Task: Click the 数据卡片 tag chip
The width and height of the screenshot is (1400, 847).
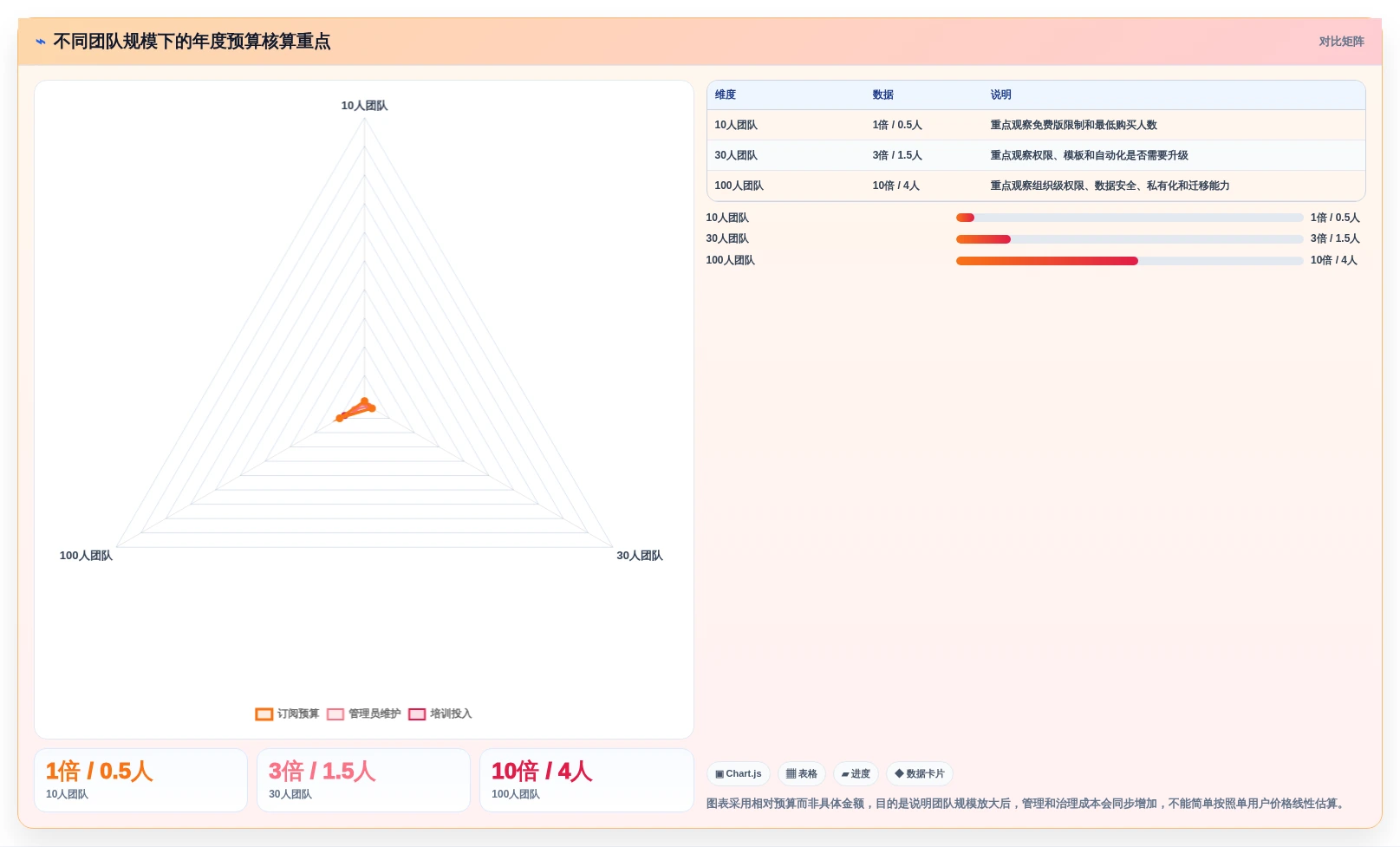Action: (920, 774)
